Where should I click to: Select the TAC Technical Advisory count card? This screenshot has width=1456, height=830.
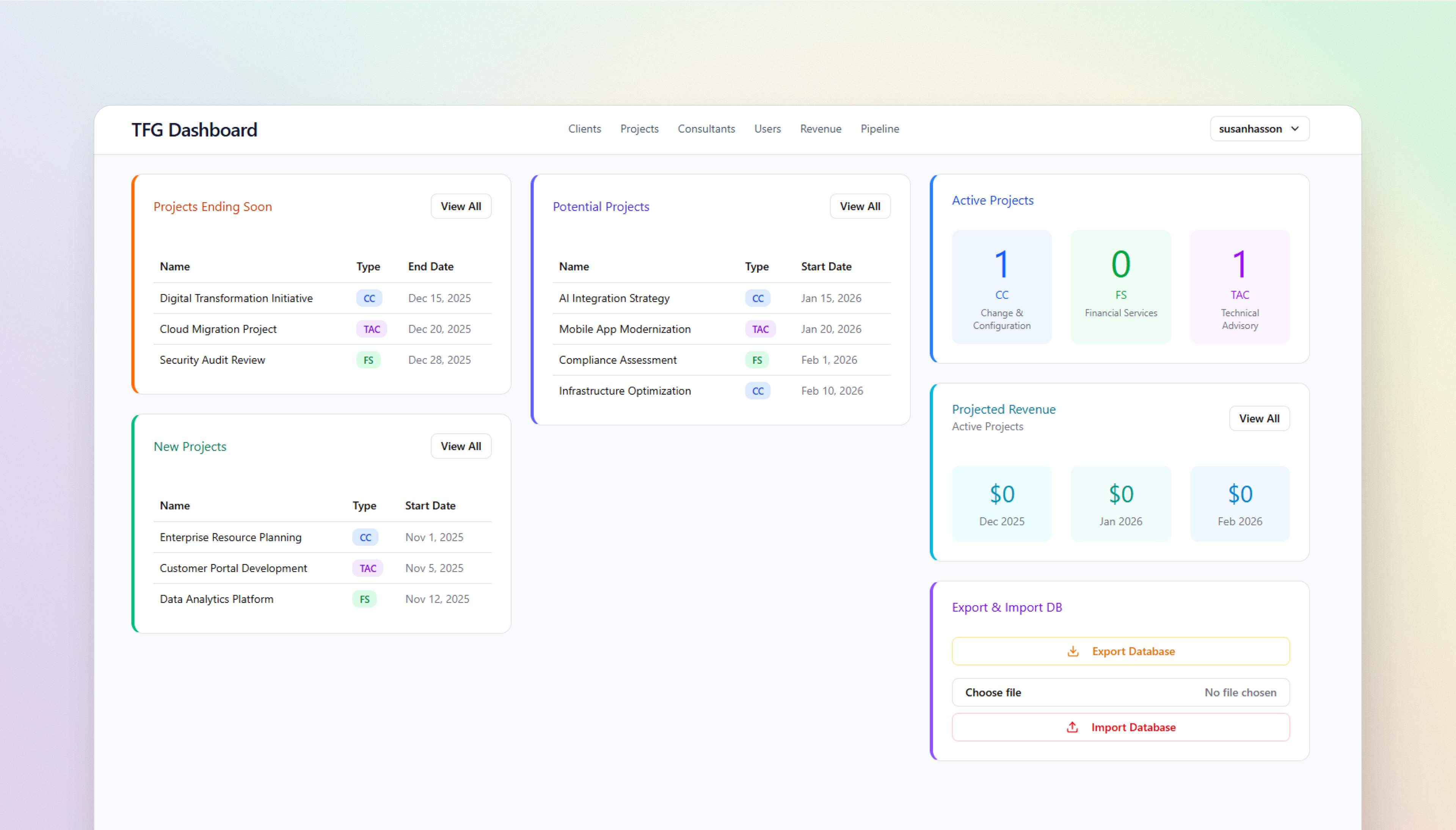click(x=1240, y=287)
